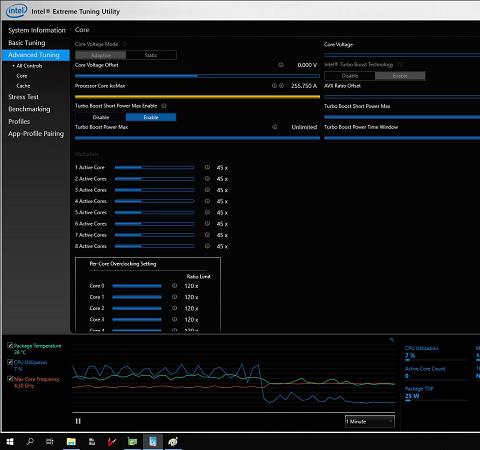Click the Intel Turbo Boost Technology info icon
Image resolution: width=480 pixels, height=450 pixels.
click(400, 64)
